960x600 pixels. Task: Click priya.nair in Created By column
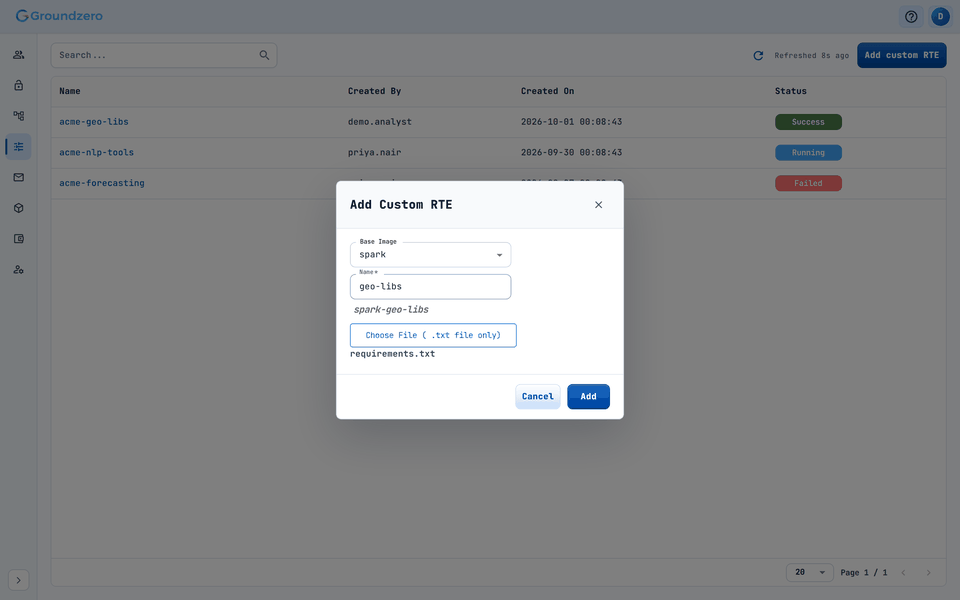tap(374, 152)
